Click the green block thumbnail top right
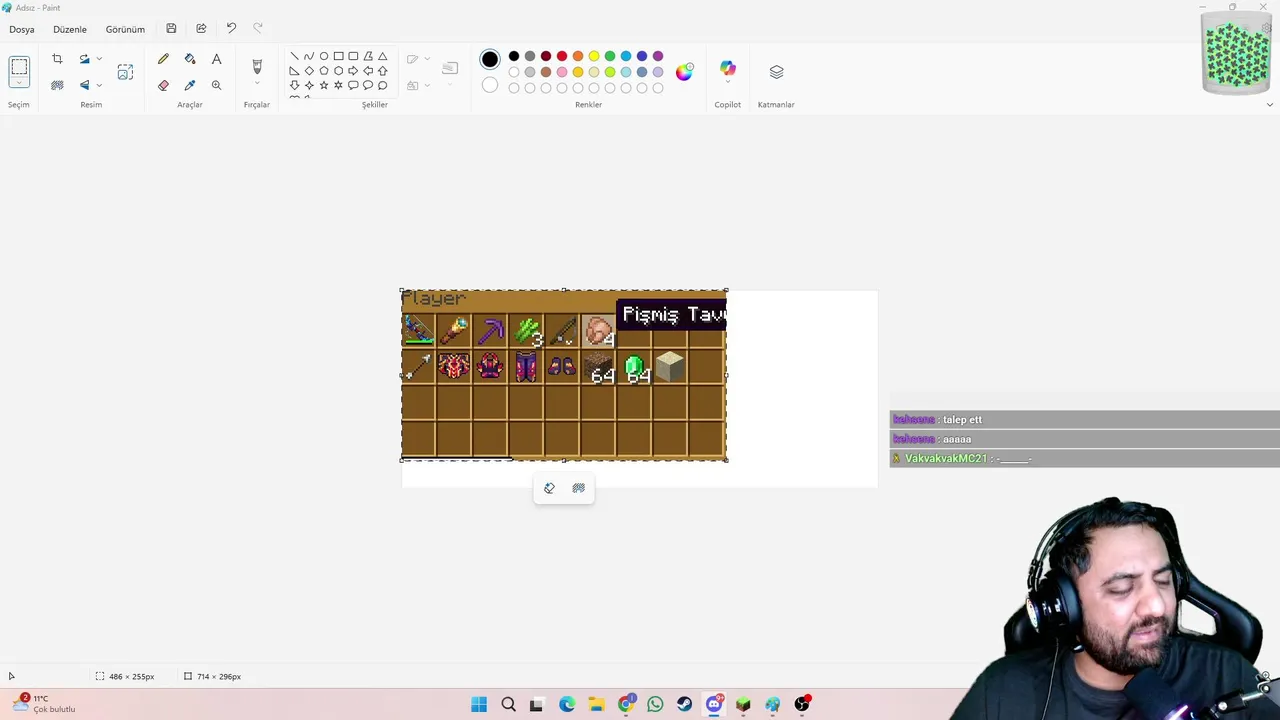This screenshot has height=720, width=1280. click(1237, 53)
